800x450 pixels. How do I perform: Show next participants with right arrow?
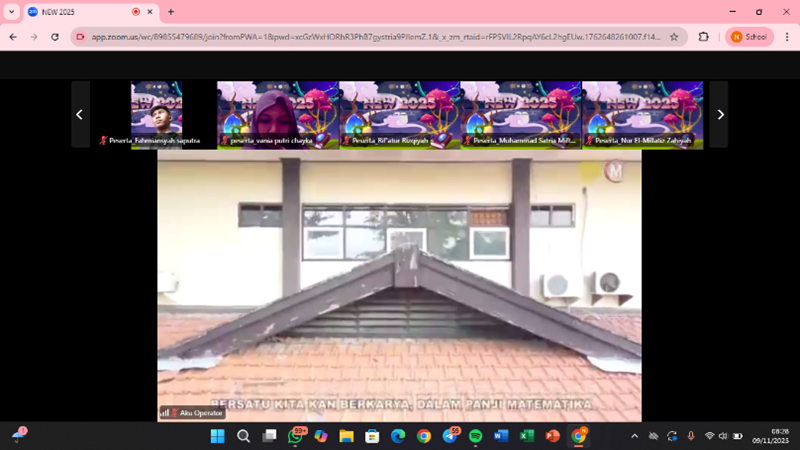pos(719,115)
